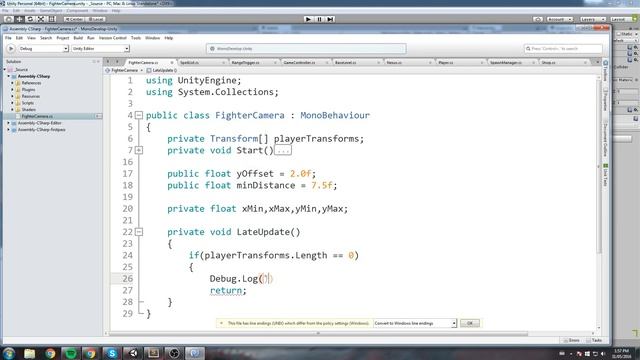Open the tab overflow list arrow
The height and width of the screenshot is (360, 640).
tap(598, 62)
